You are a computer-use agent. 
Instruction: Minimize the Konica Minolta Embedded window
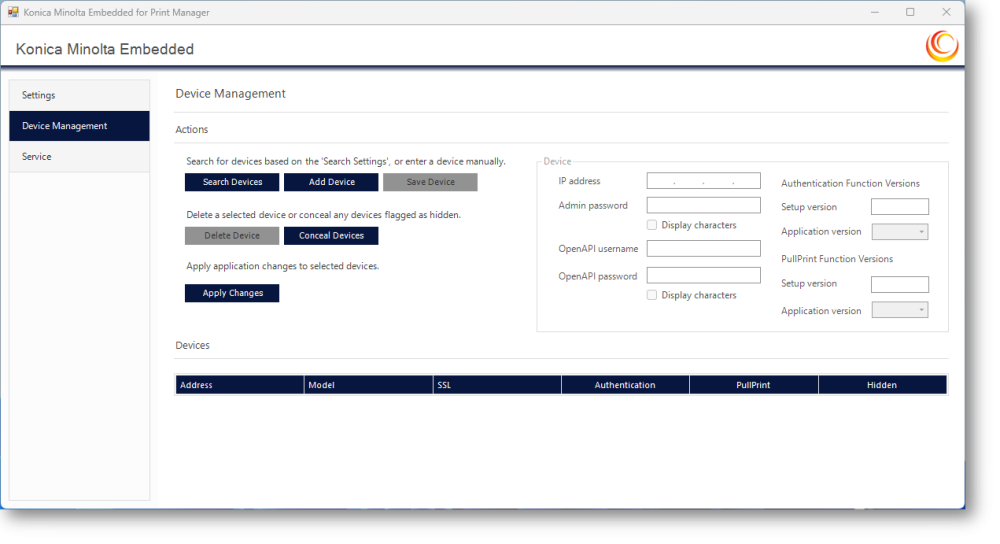pyautogui.click(x=875, y=12)
